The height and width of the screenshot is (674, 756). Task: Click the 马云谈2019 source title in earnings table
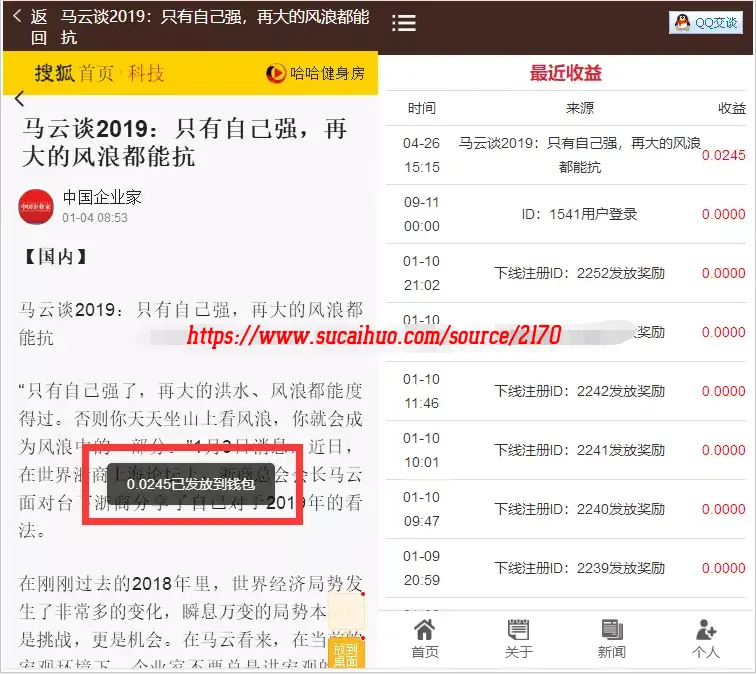pyautogui.click(x=580, y=155)
